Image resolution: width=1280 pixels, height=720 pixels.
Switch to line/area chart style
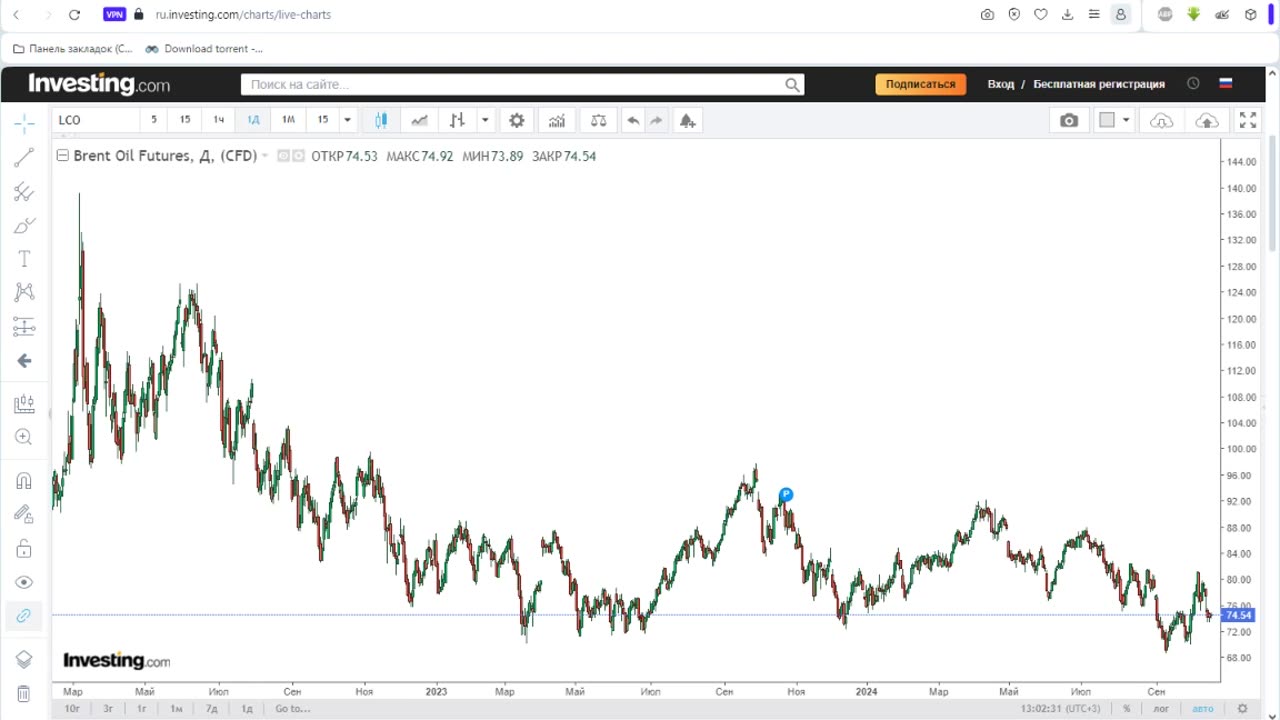click(x=419, y=120)
